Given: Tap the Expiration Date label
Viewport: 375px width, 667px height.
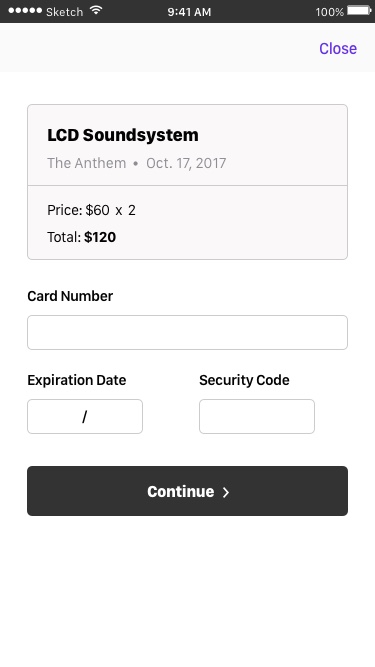Looking at the screenshot, I should coord(77,380).
